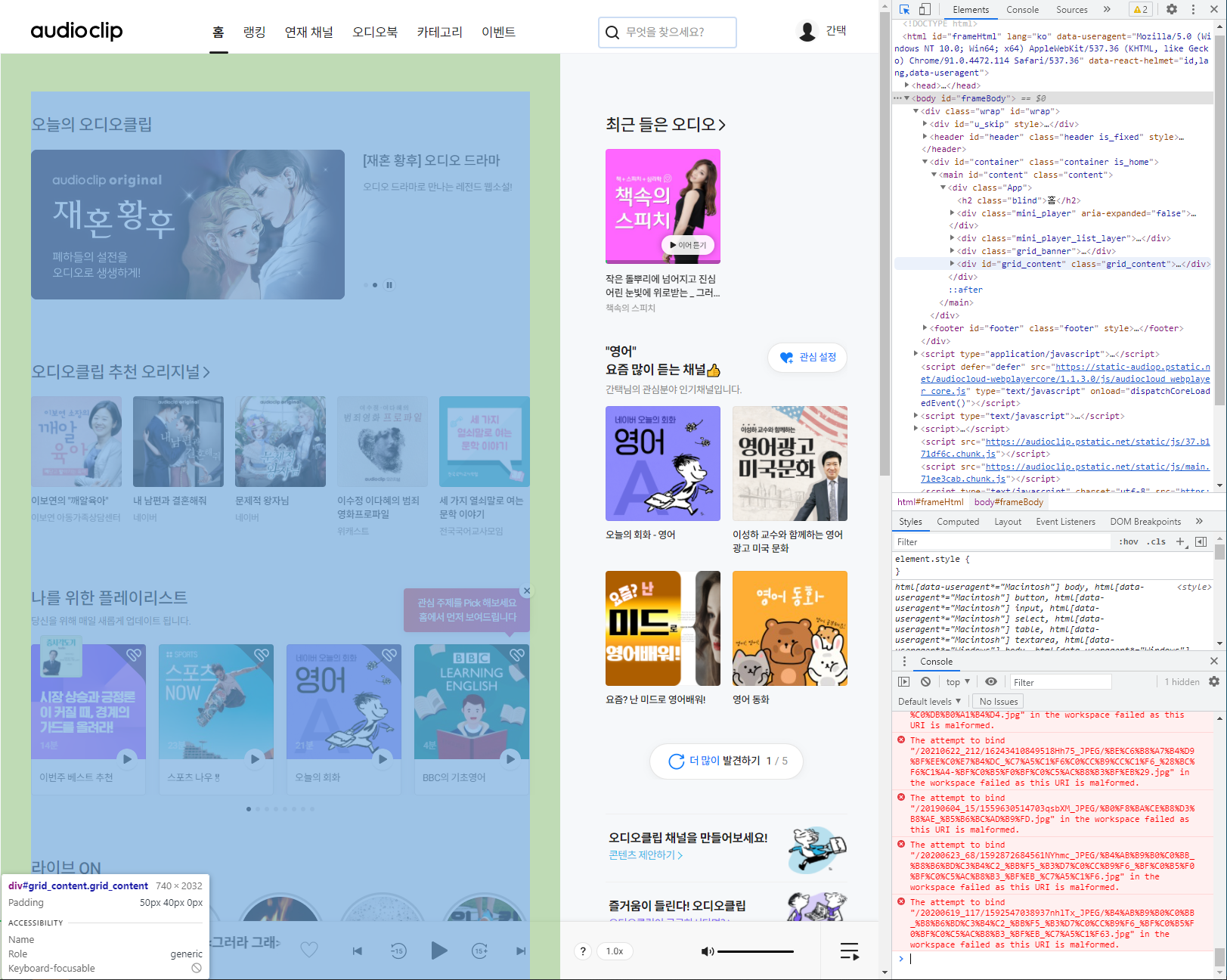1227x980 pixels.
Task: Switch to top DevTools Console tab
Action: point(1022,10)
